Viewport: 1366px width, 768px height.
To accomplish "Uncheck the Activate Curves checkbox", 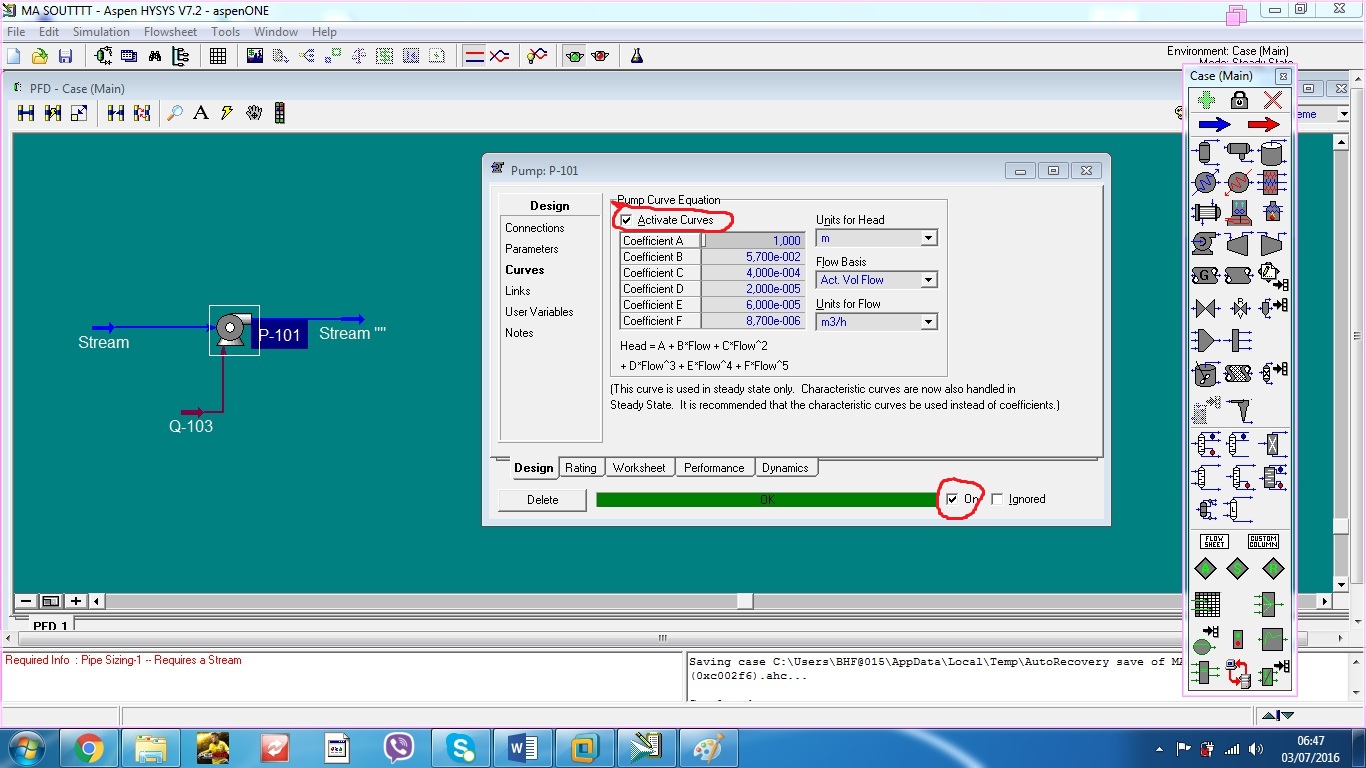I will (626, 220).
